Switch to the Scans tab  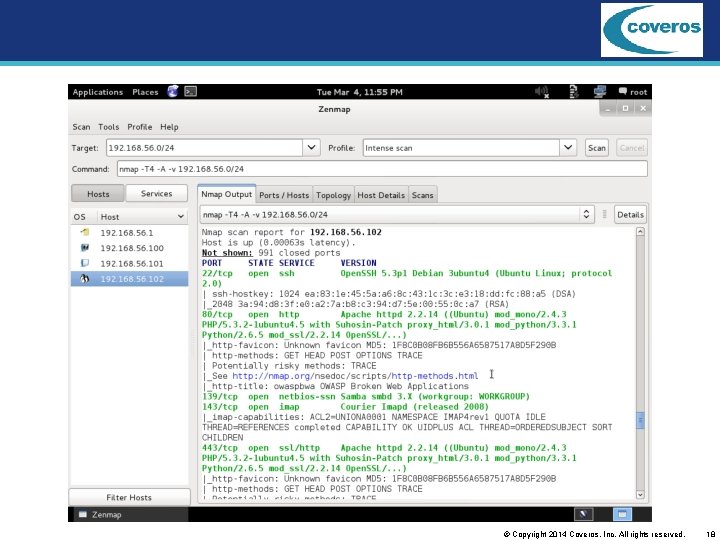pos(422,195)
